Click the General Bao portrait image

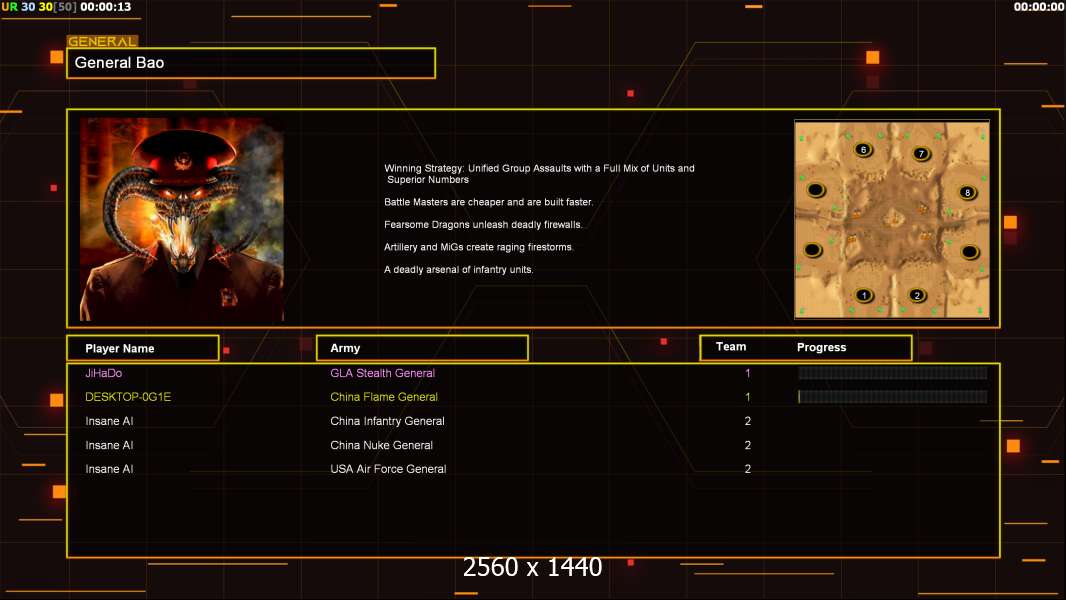pos(182,219)
